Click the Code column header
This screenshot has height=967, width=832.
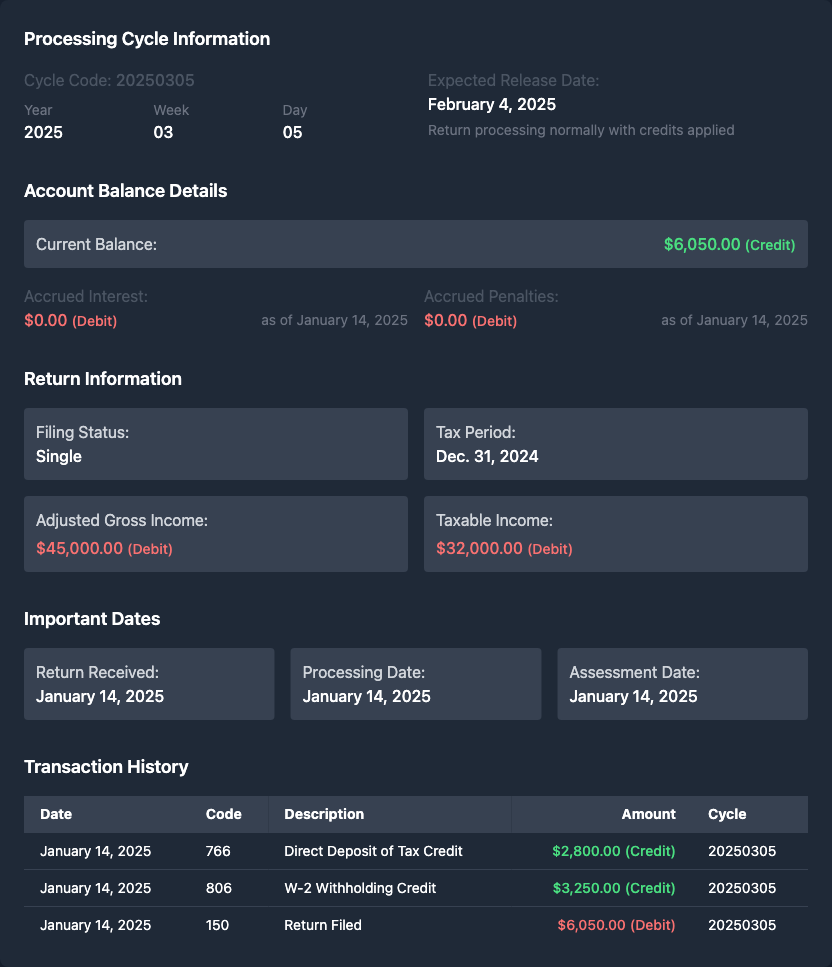point(223,814)
